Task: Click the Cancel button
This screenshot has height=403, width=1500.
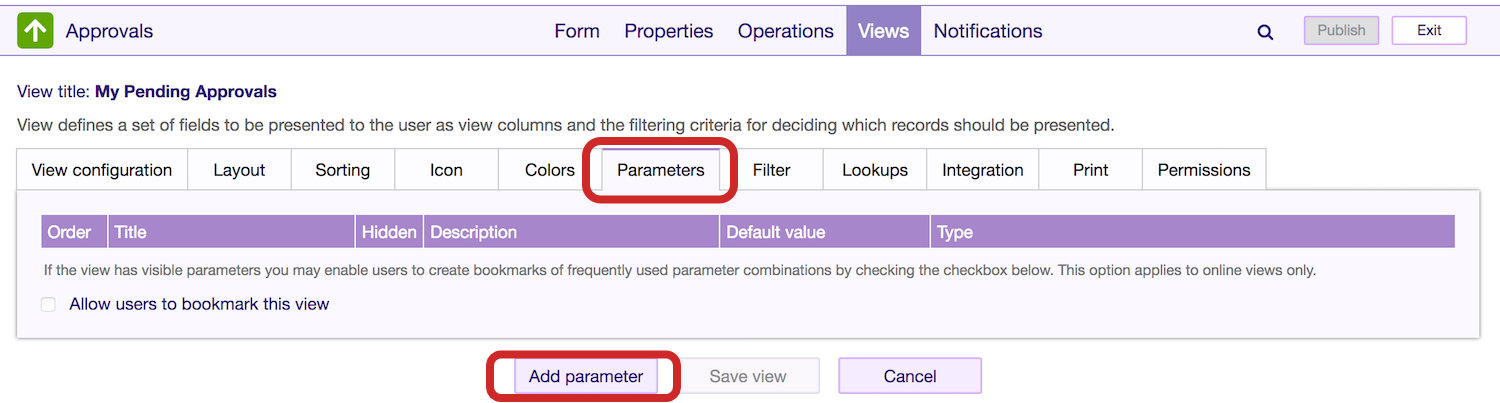Action: 910,376
